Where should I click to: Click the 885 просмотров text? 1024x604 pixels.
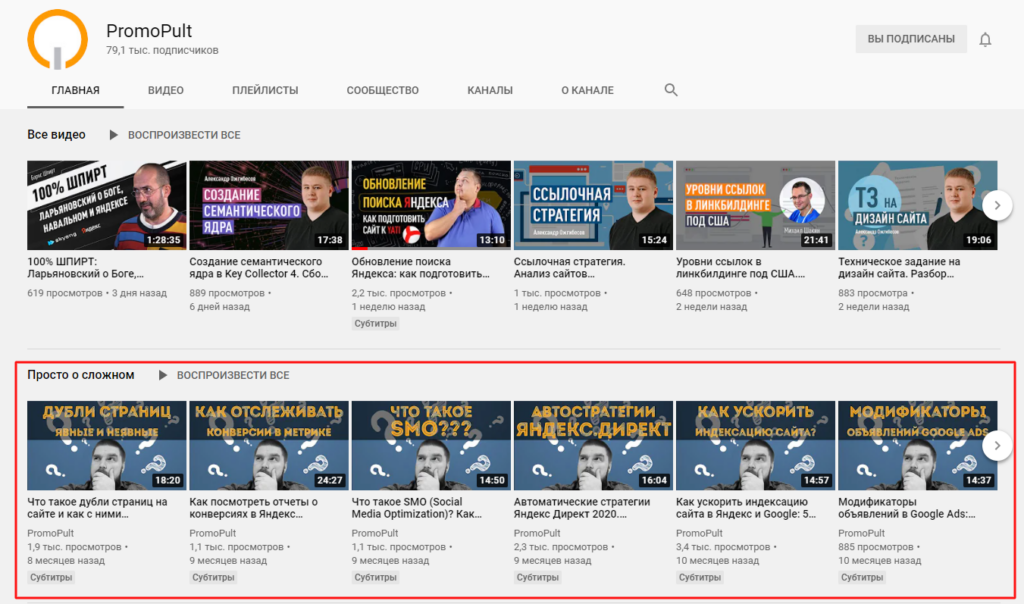coord(876,547)
